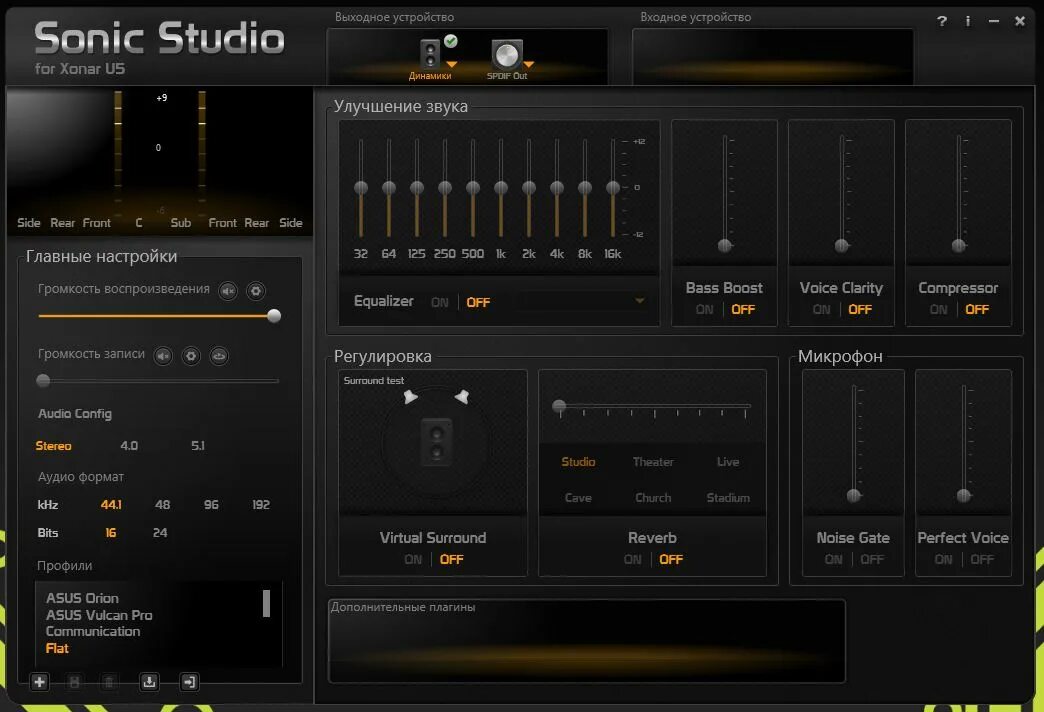Click the 16k equalizer band slider
The image size is (1044, 712).
click(613, 188)
